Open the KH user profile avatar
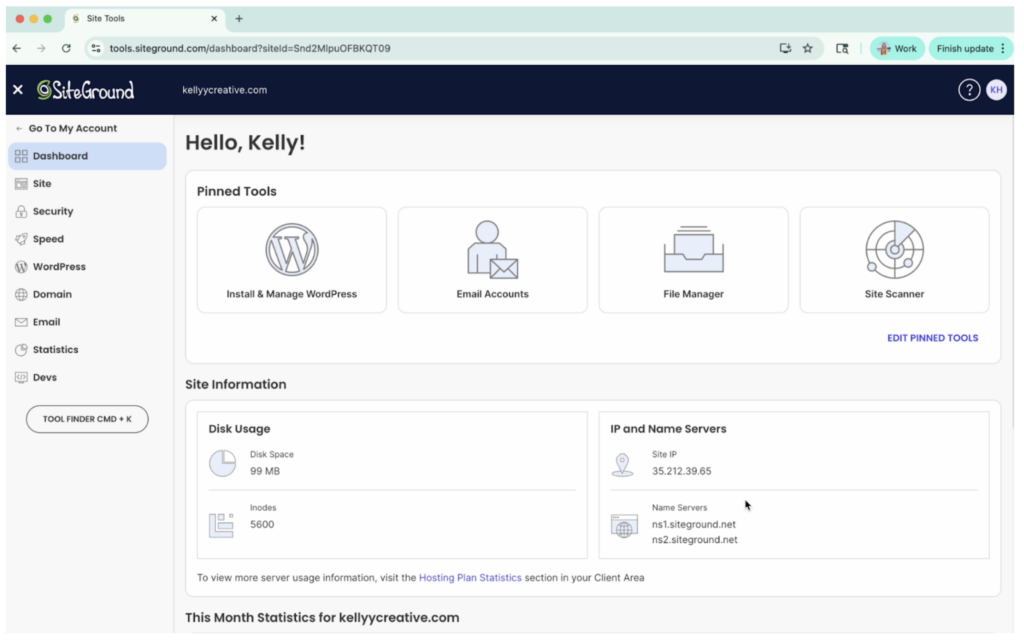This screenshot has width=1024, height=641. click(996, 90)
